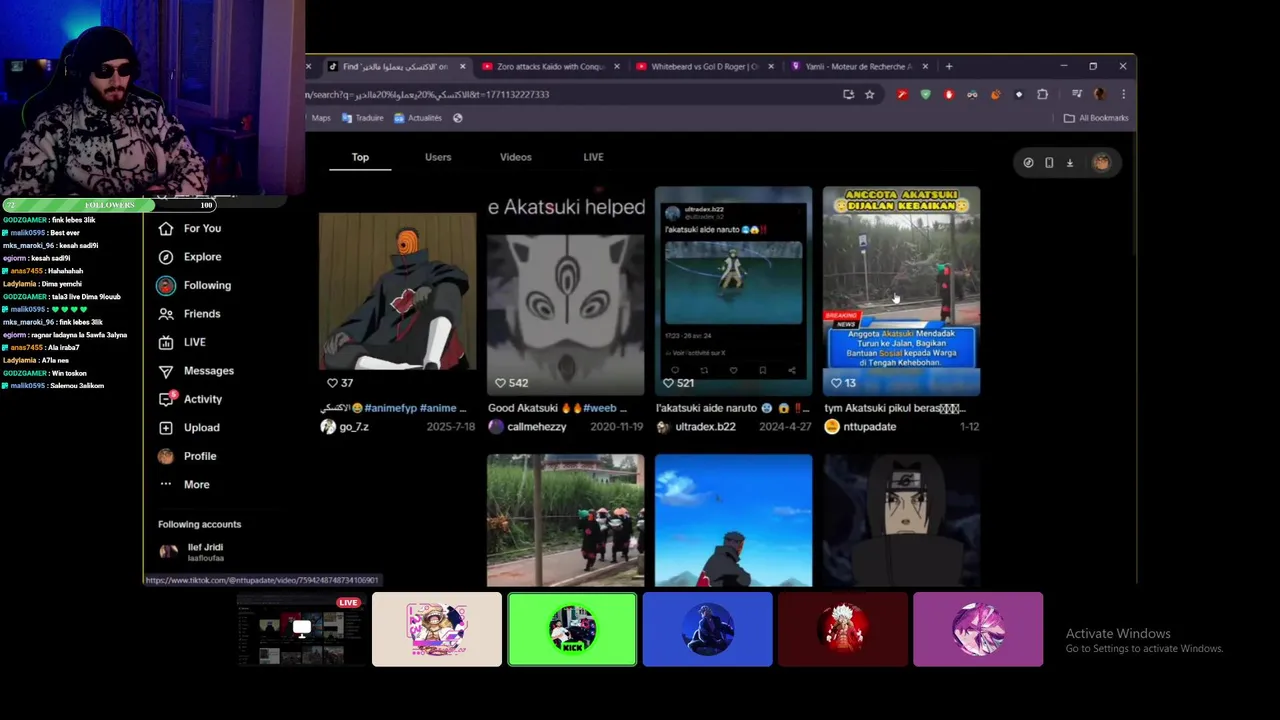The height and width of the screenshot is (720, 1280).
Task: Click the TikTok download desktop app icon
Action: [x=1070, y=163]
